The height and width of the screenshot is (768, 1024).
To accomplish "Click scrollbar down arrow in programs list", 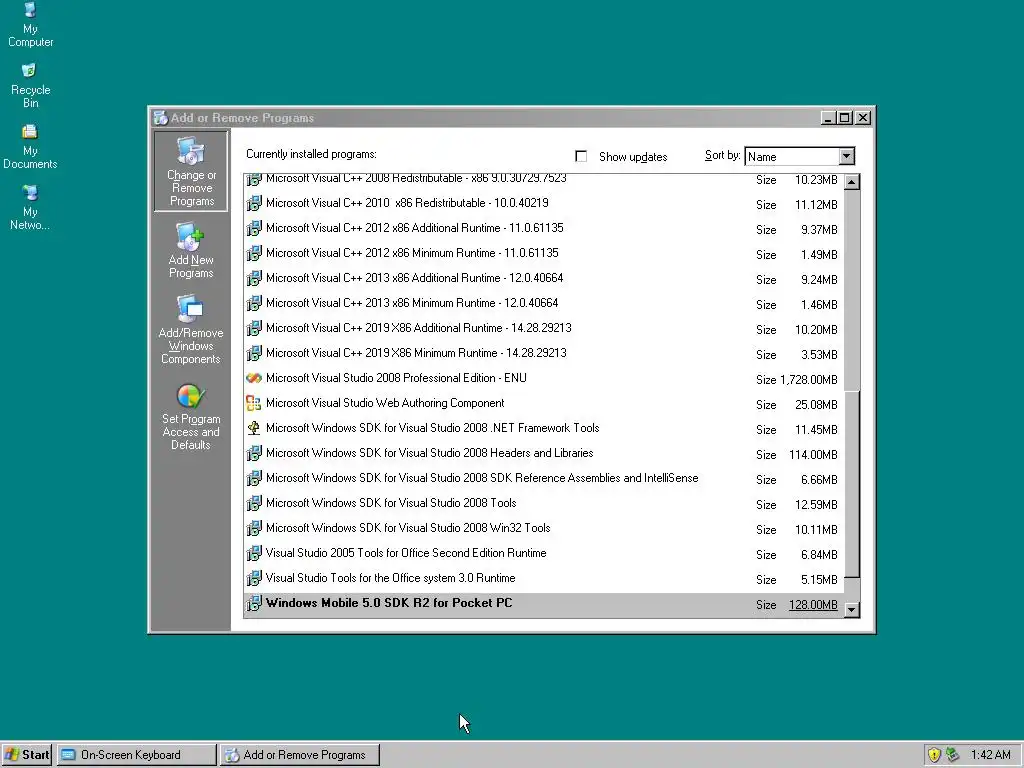I will pyautogui.click(x=852, y=610).
